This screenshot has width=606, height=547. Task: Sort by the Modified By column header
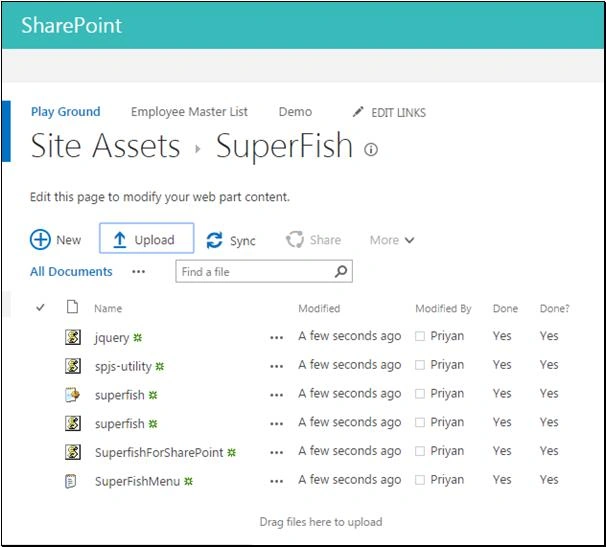pos(443,308)
